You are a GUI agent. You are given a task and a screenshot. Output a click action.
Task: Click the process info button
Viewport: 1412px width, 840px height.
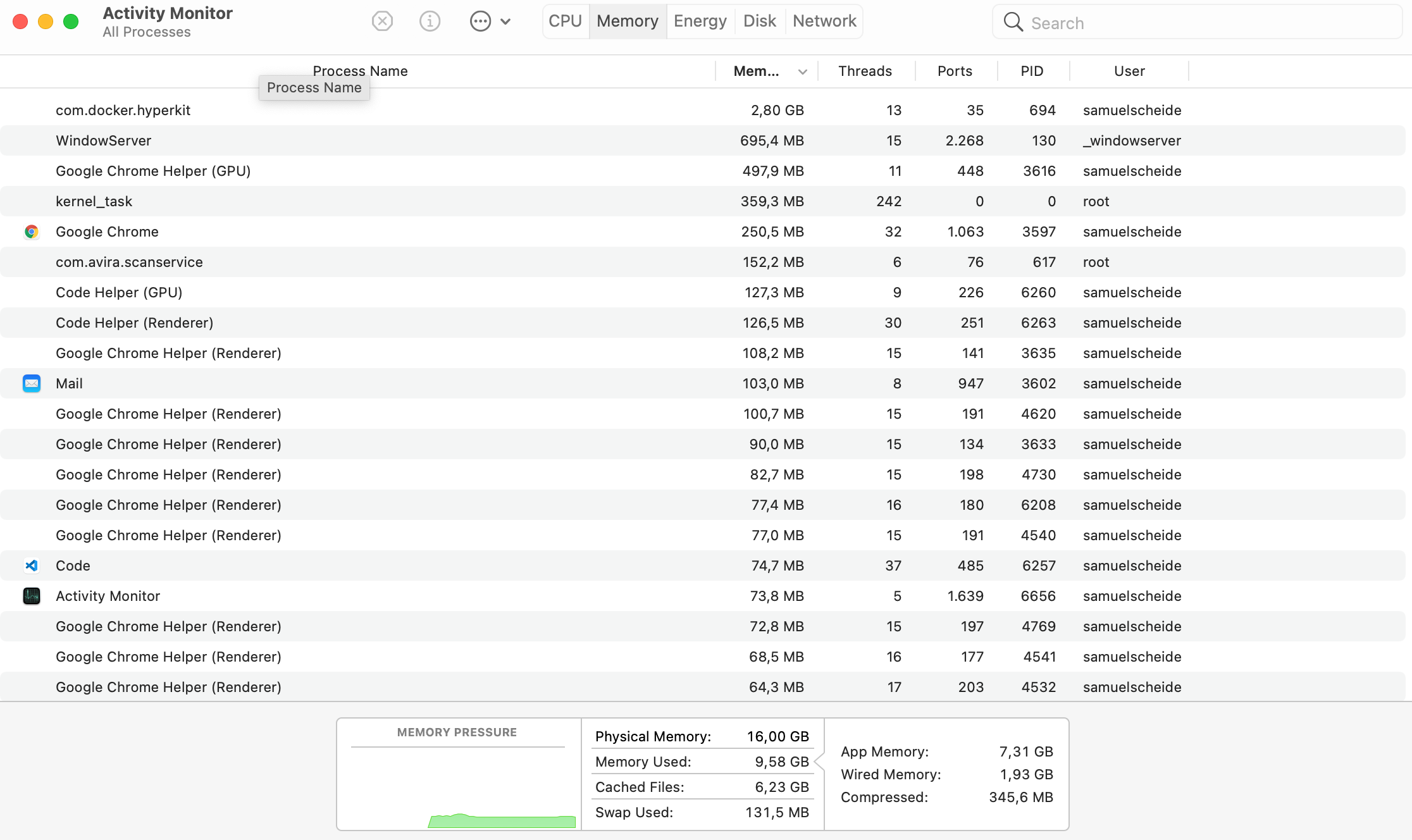pos(430,21)
